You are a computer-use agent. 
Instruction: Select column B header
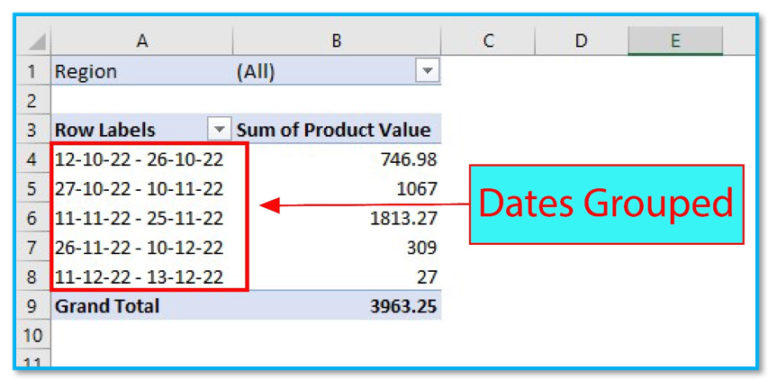(336, 41)
